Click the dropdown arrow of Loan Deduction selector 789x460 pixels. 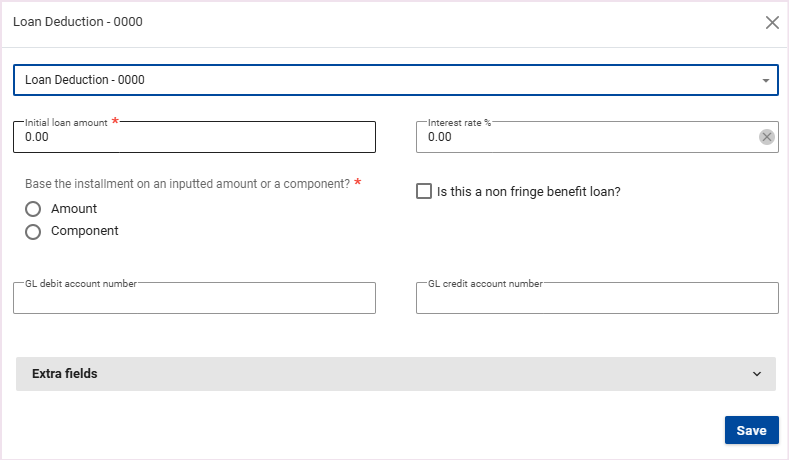point(765,80)
